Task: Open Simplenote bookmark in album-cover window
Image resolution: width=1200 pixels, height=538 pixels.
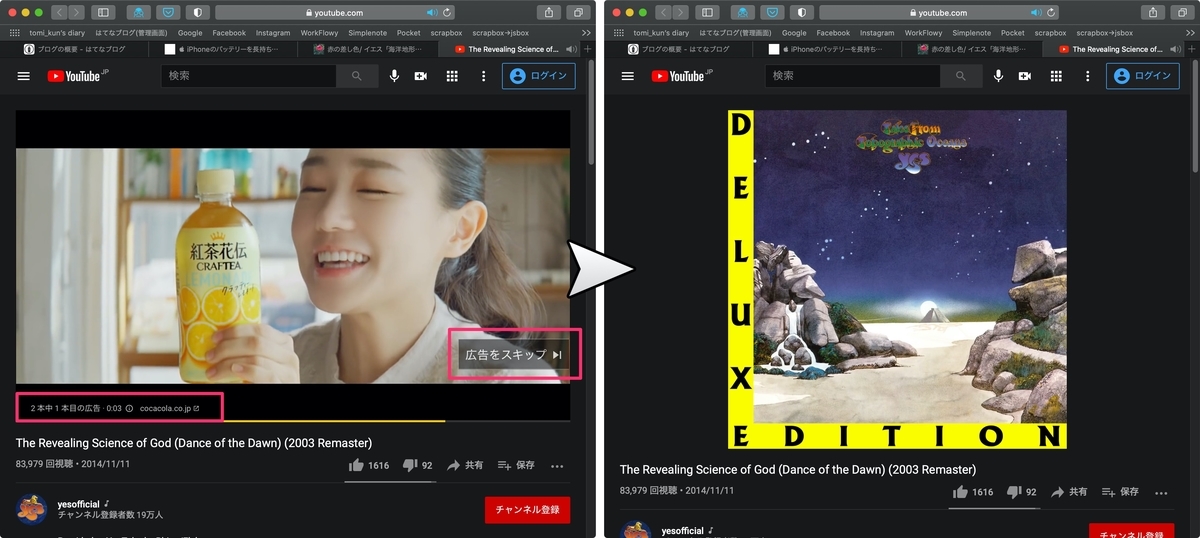Action: click(971, 33)
